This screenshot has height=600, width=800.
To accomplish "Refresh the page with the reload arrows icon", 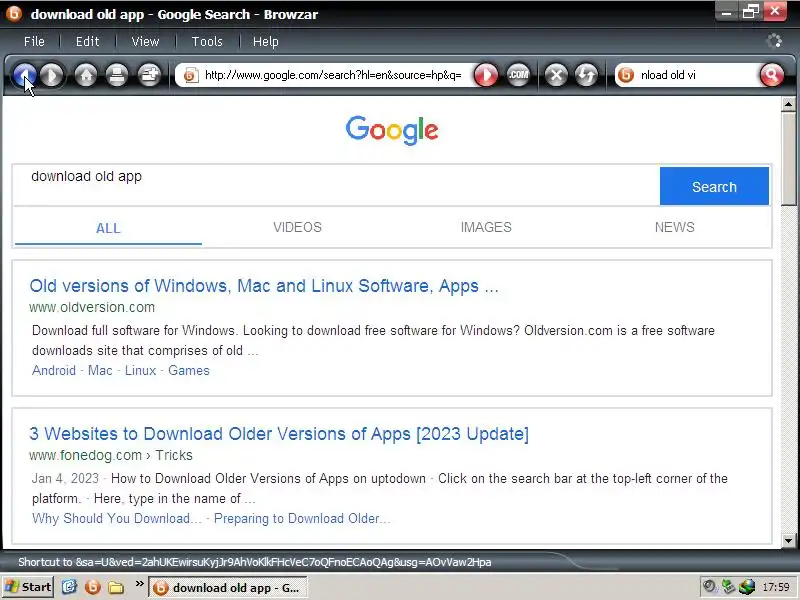I will 586,76.
